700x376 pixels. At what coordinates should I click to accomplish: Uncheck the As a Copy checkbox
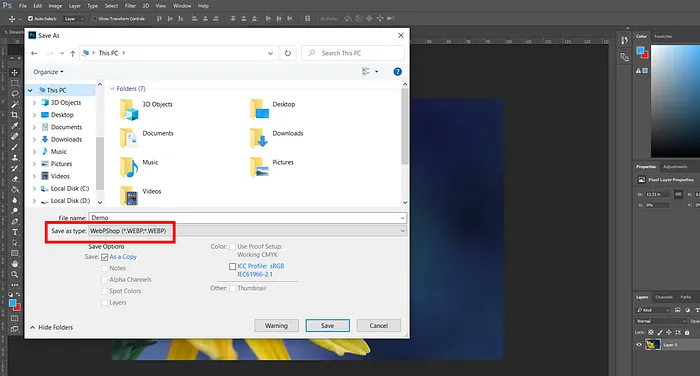pyautogui.click(x=104, y=257)
